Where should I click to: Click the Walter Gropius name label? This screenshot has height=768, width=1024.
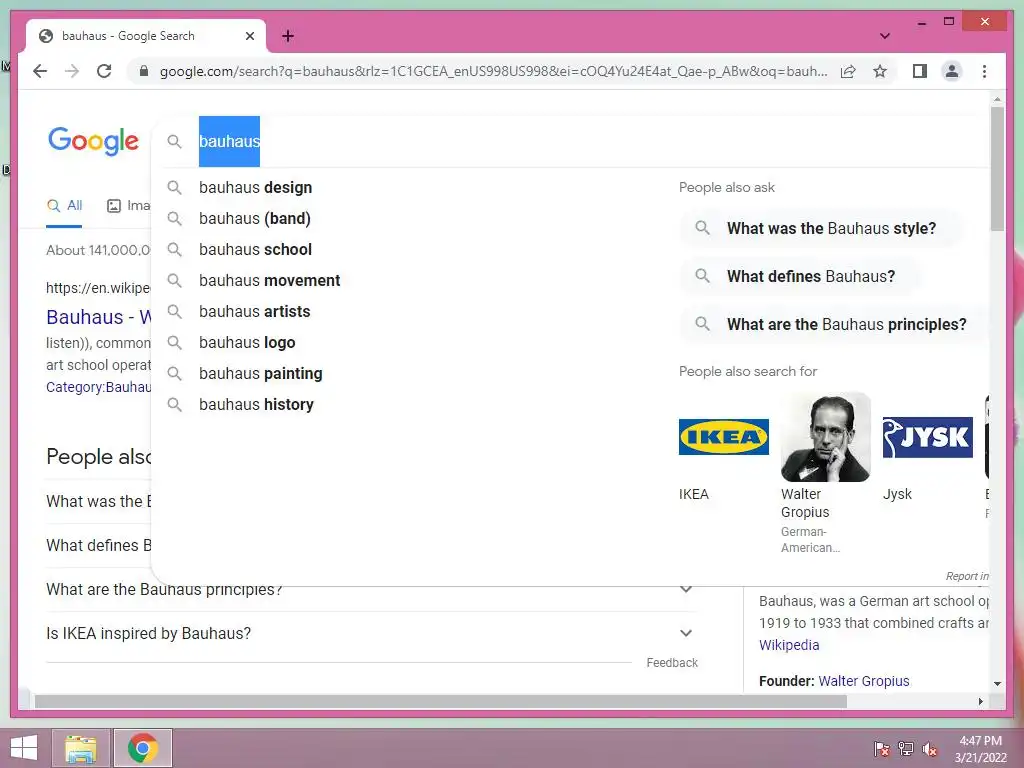tap(805, 503)
